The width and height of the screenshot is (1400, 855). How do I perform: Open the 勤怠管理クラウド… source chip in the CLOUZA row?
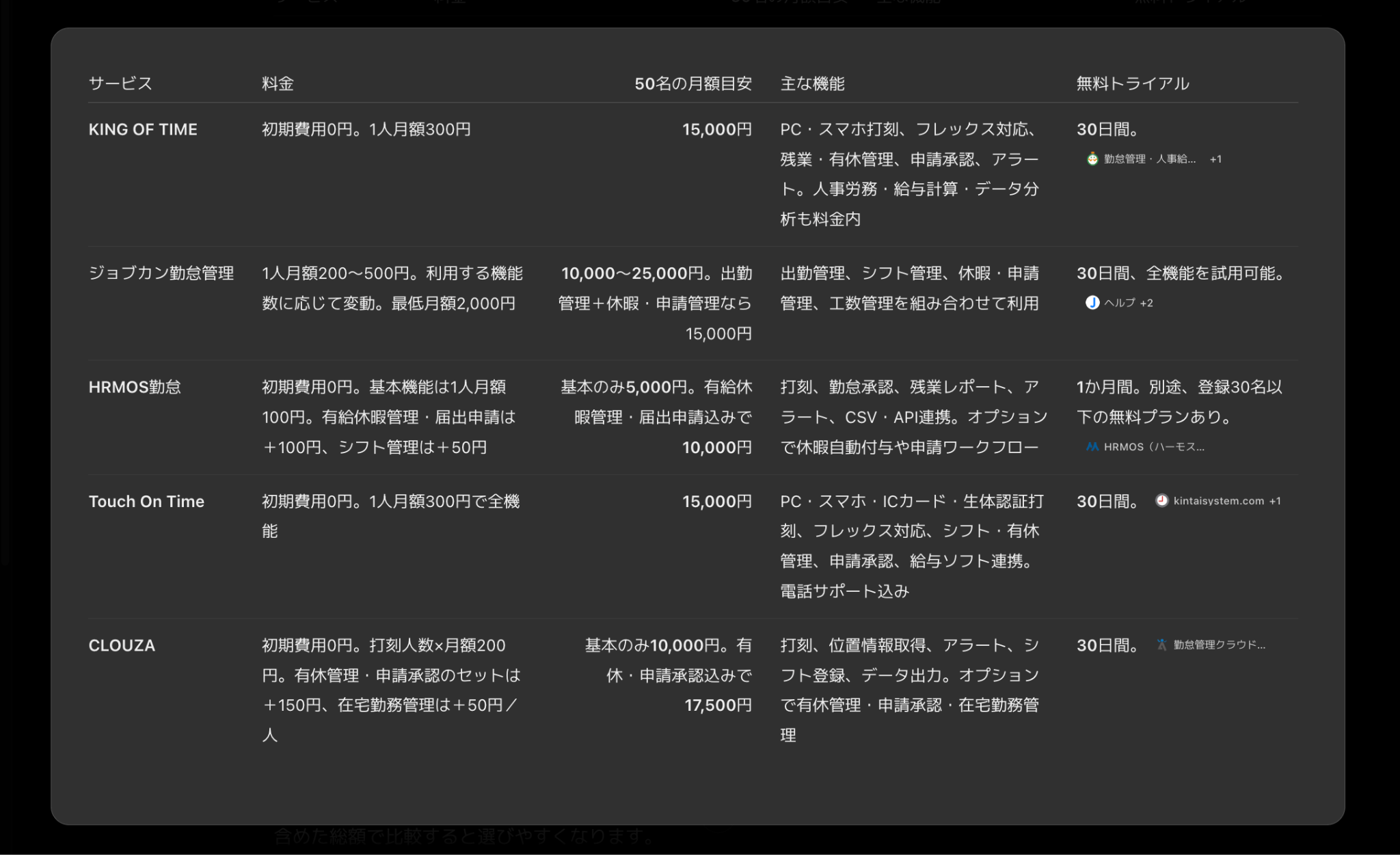[1210, 644]
